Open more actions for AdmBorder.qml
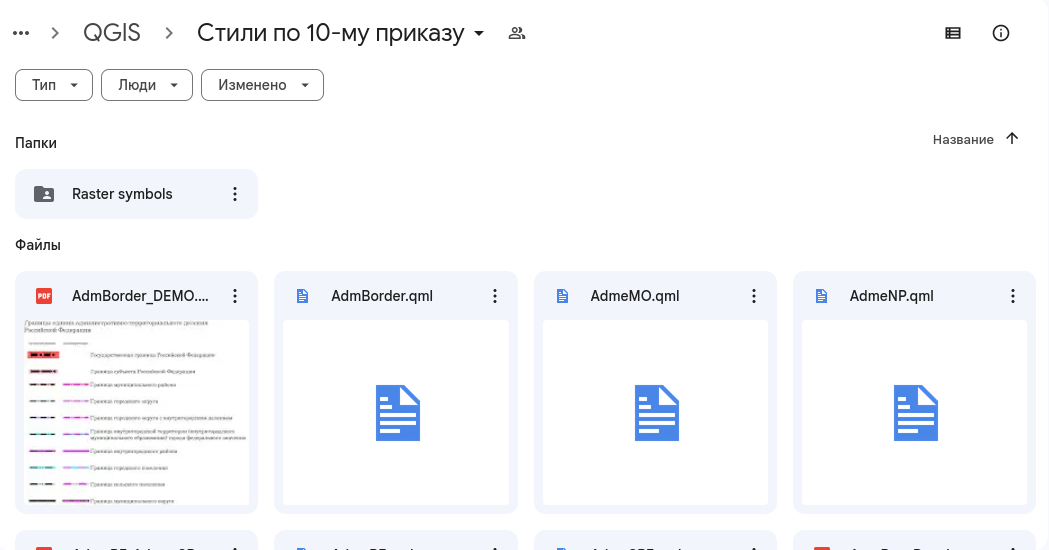The width and height of the screenshot is (1049, 550). [x=494, y=296]
